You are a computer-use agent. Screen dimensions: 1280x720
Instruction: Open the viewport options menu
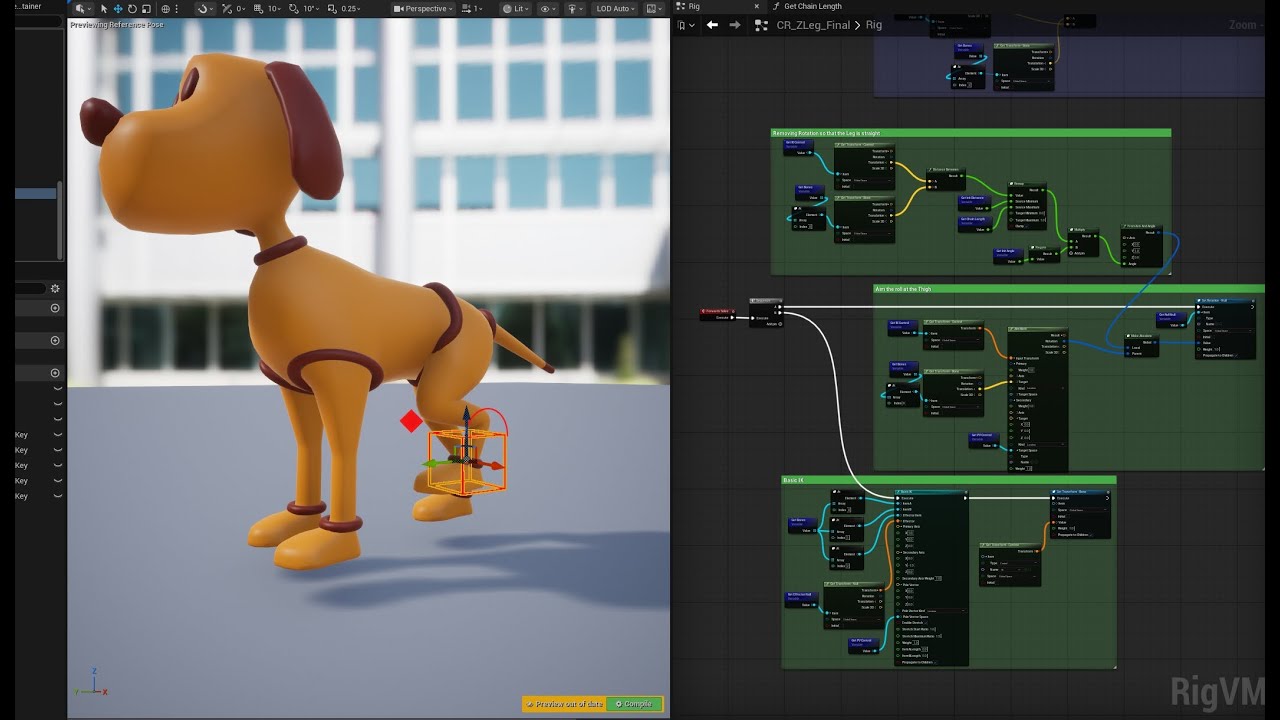click(x=82, y=8)
